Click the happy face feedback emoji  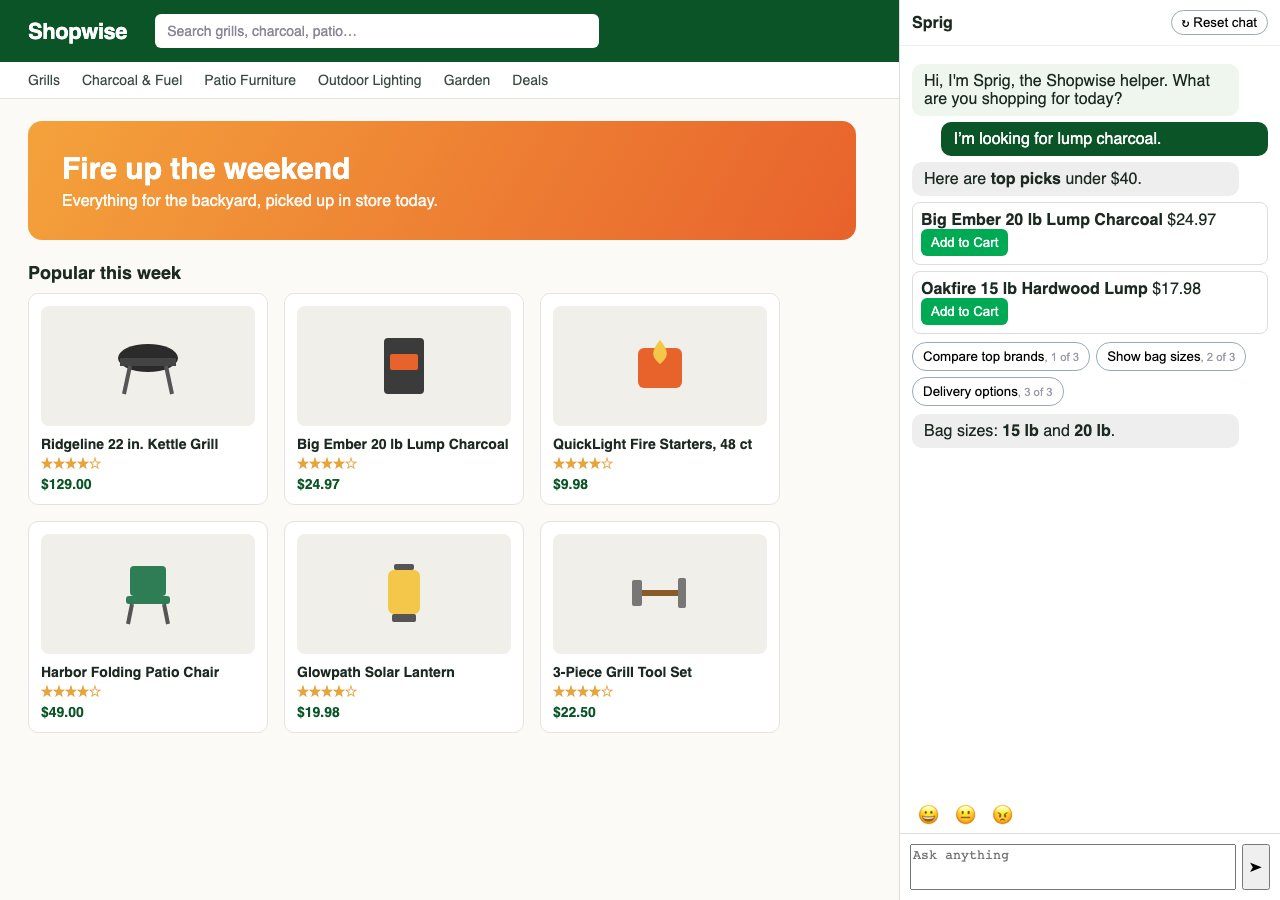point(929,815)
